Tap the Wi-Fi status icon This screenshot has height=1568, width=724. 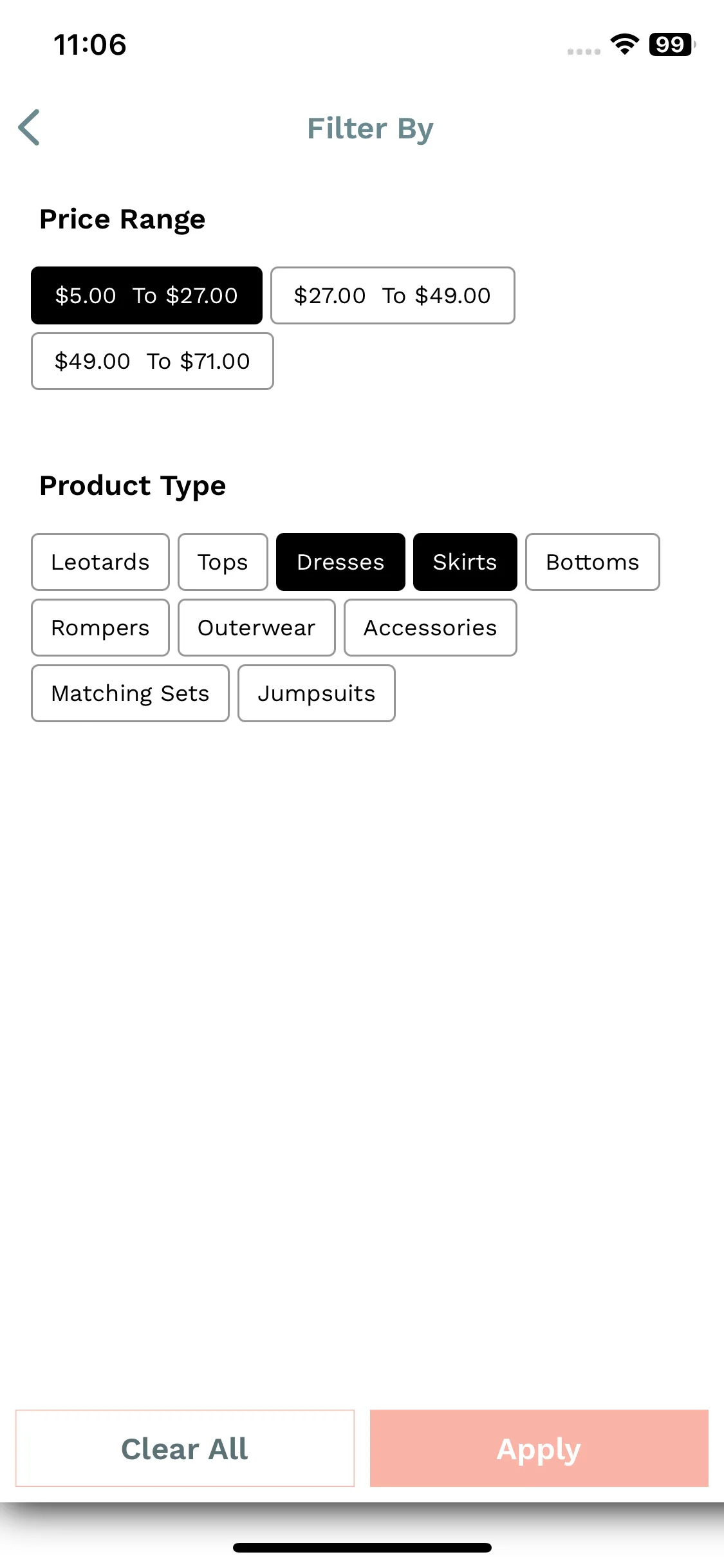(x=624, y=44)
